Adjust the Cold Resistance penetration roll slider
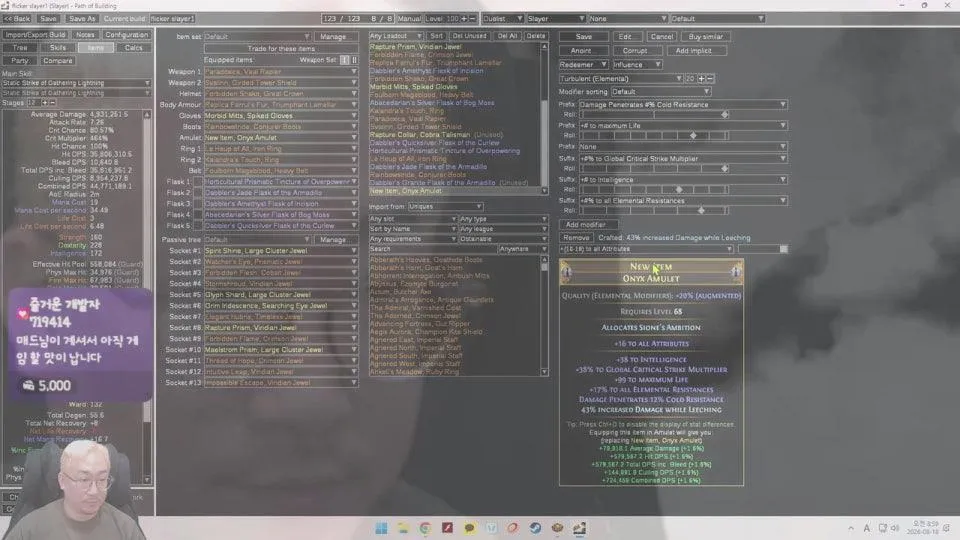960x540 pixels. (653, 115)
